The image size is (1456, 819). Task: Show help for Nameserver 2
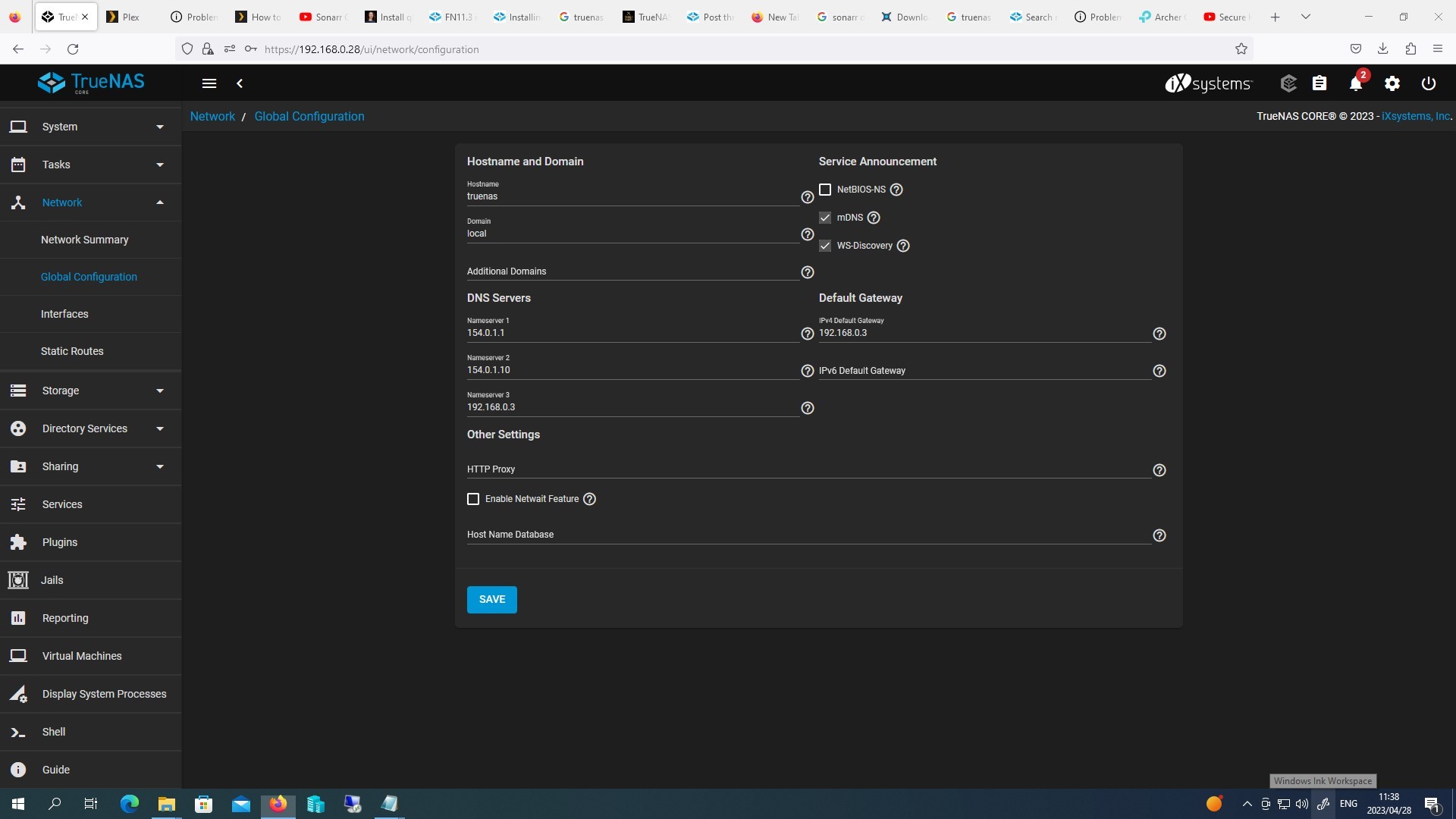(x=808, y=371)
